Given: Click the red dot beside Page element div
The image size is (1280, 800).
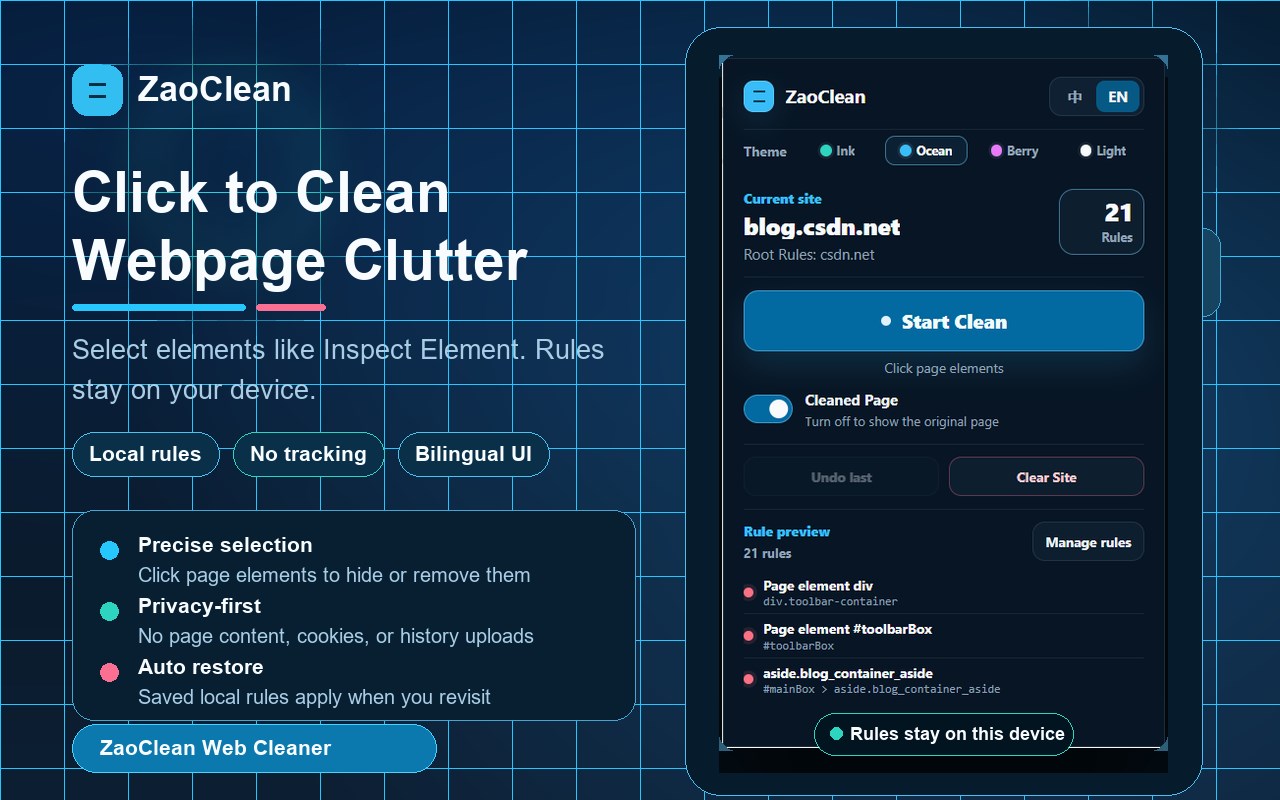Looking at the screenshot, I should pyautogui.click(x=749, y=593).
